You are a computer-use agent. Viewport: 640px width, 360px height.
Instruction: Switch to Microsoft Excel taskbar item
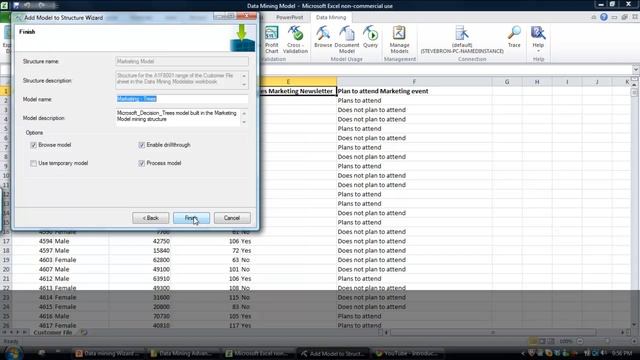[258, 353]
